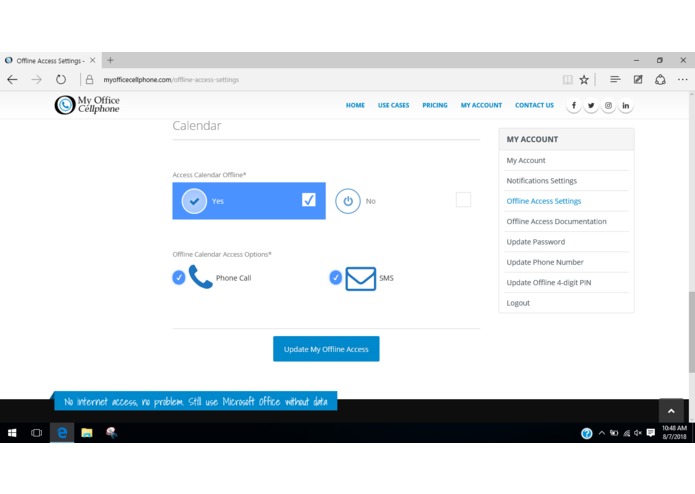
Task: Click the SMS envelope icon
Action: 360,279
